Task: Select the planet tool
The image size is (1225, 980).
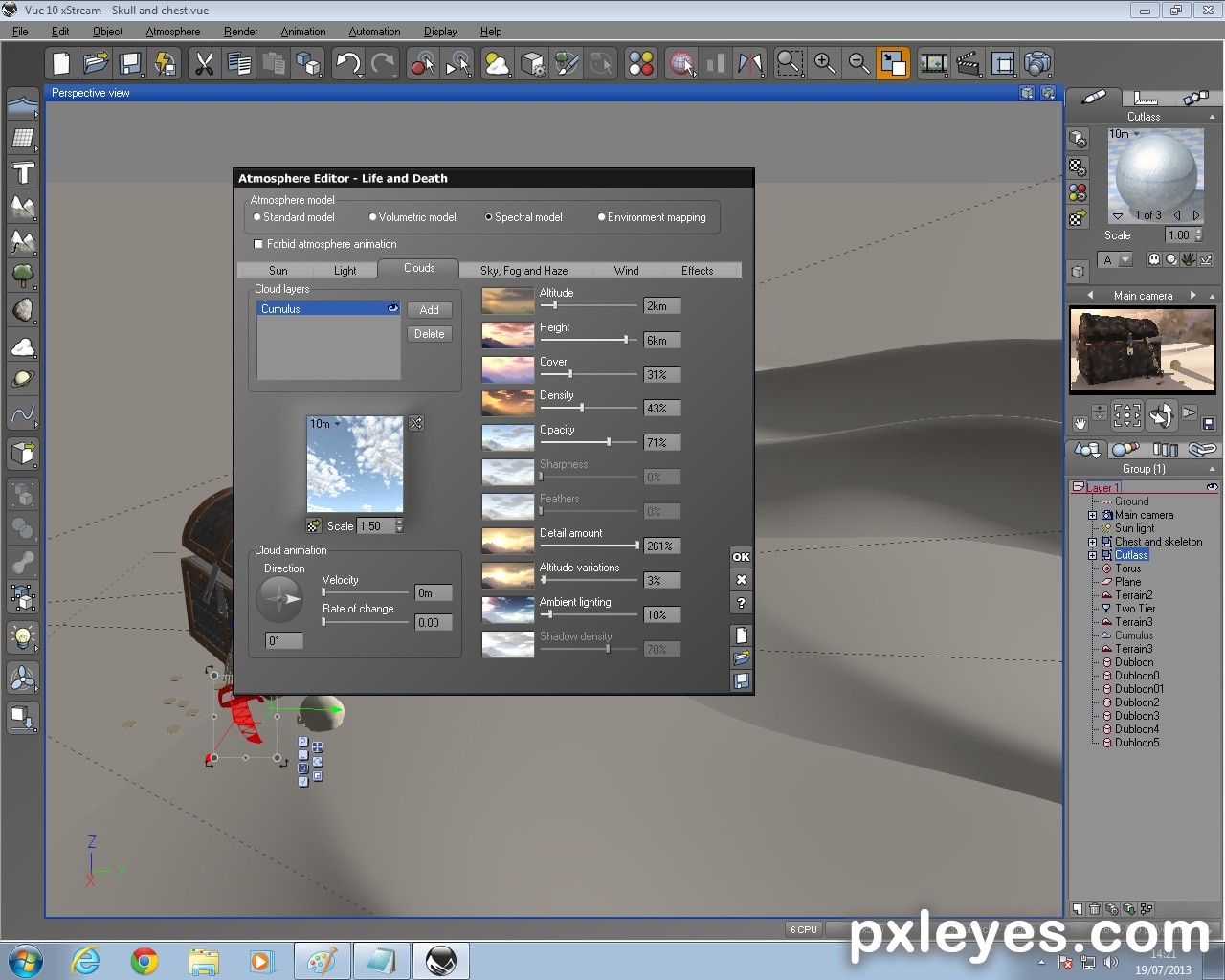Action: click(x=23, y=380)
